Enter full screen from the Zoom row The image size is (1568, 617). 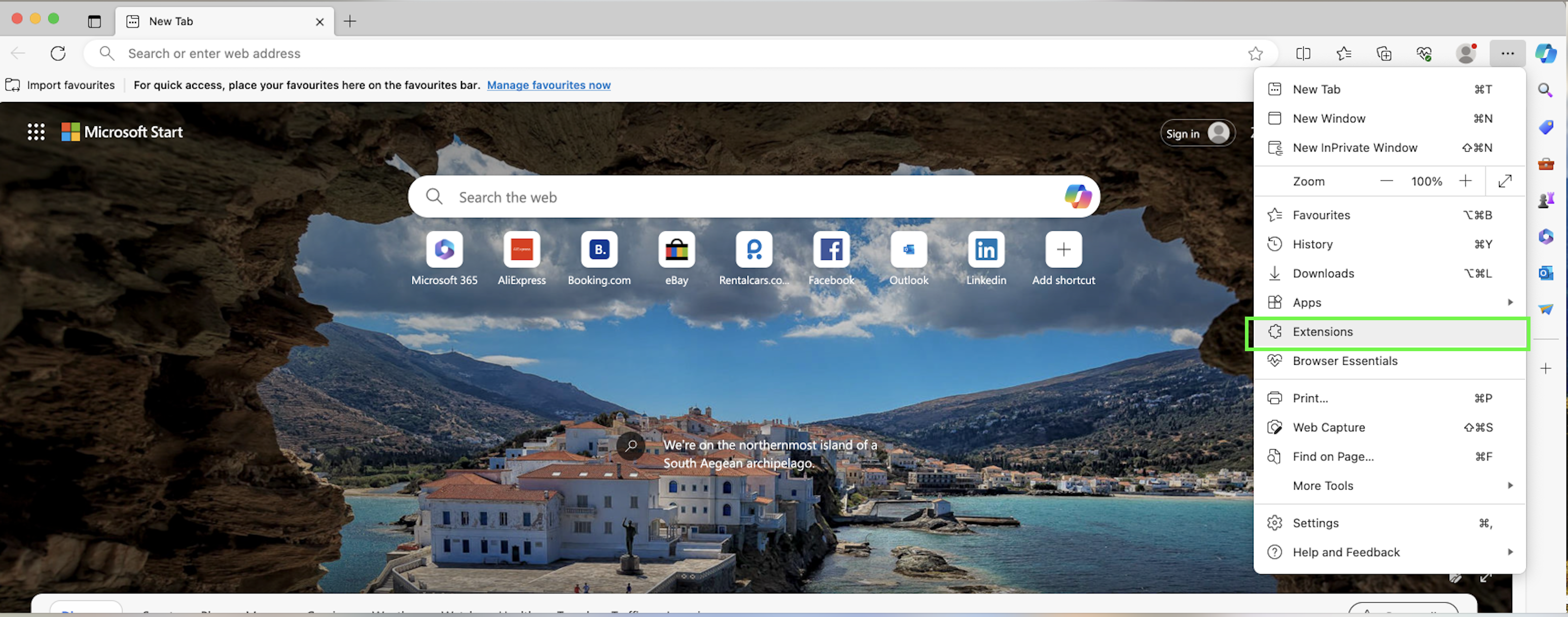coord(1505,181)
